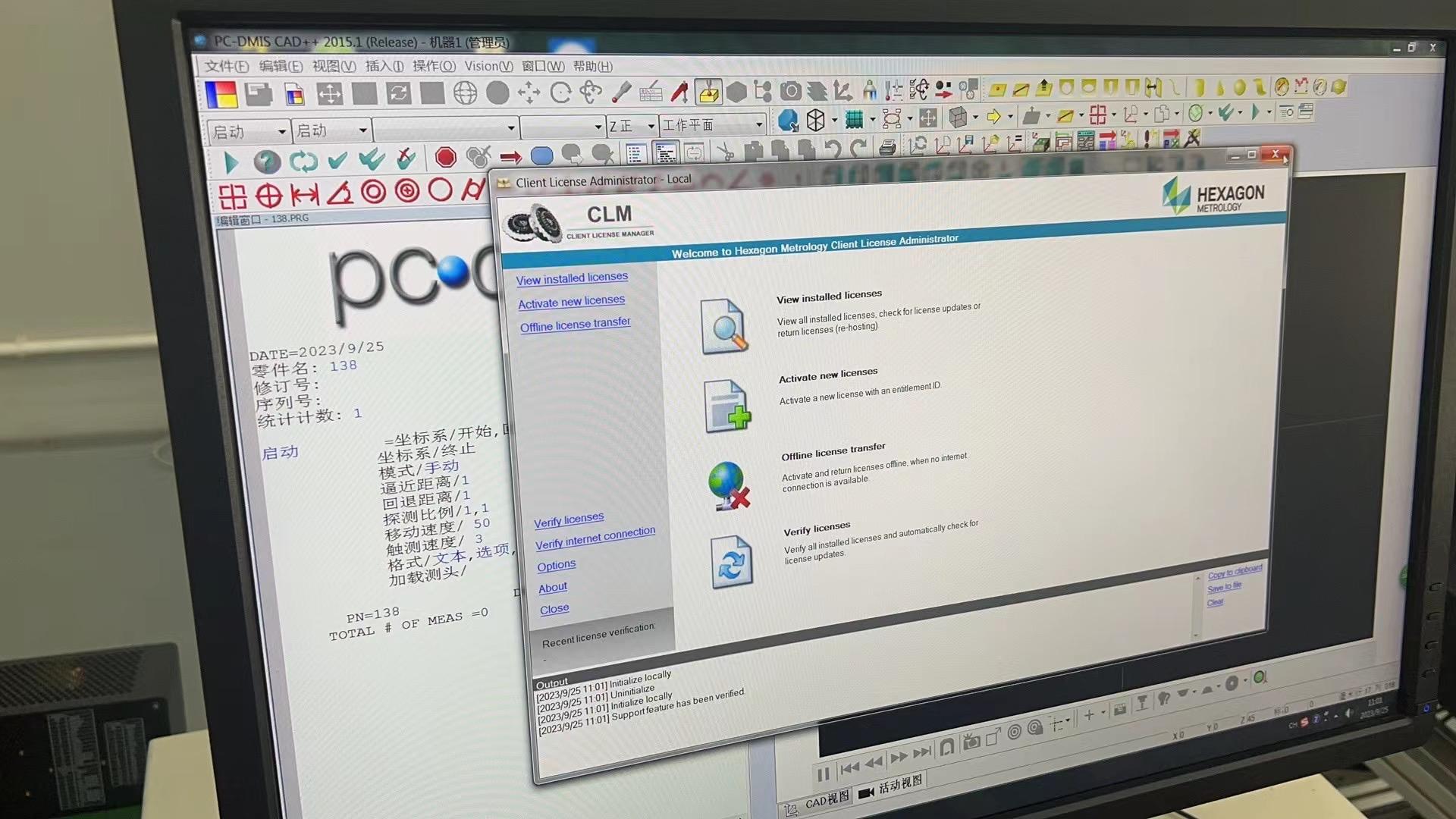Click Offline license transfer link
The width and height of the screenshot is (1456, 819).
tap(575, 325)
